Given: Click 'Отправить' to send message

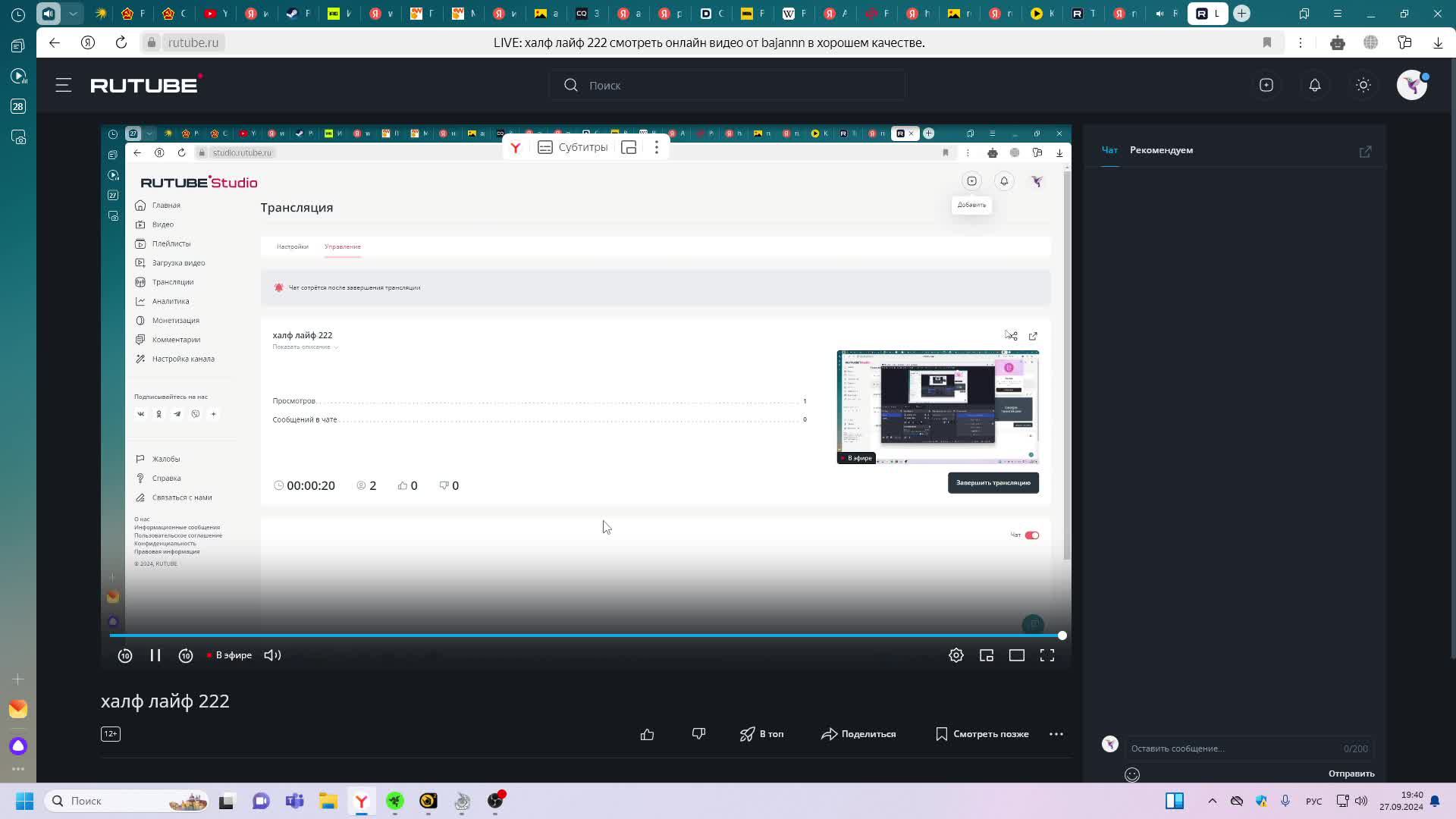Looking at the screenshot, I should pos(1351,773).
